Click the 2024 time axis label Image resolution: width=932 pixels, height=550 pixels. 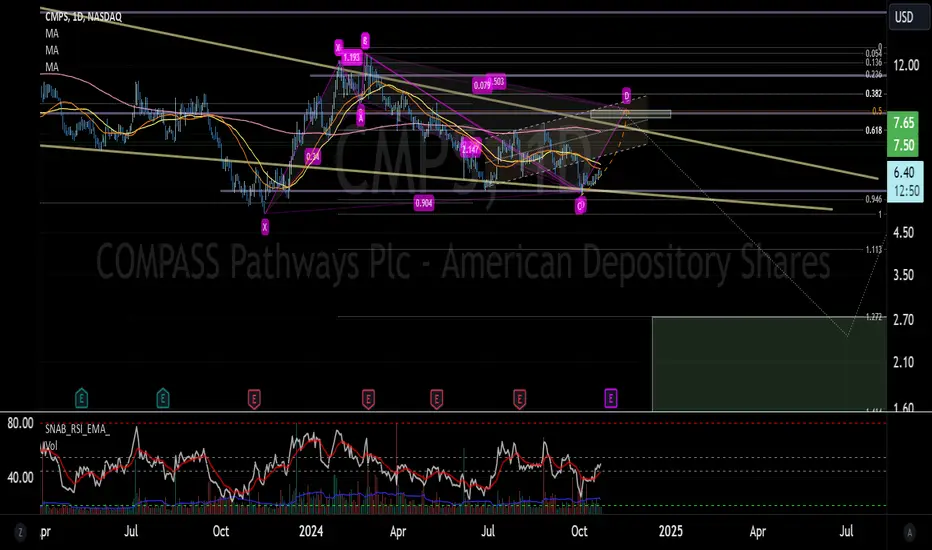coord(311,531)
